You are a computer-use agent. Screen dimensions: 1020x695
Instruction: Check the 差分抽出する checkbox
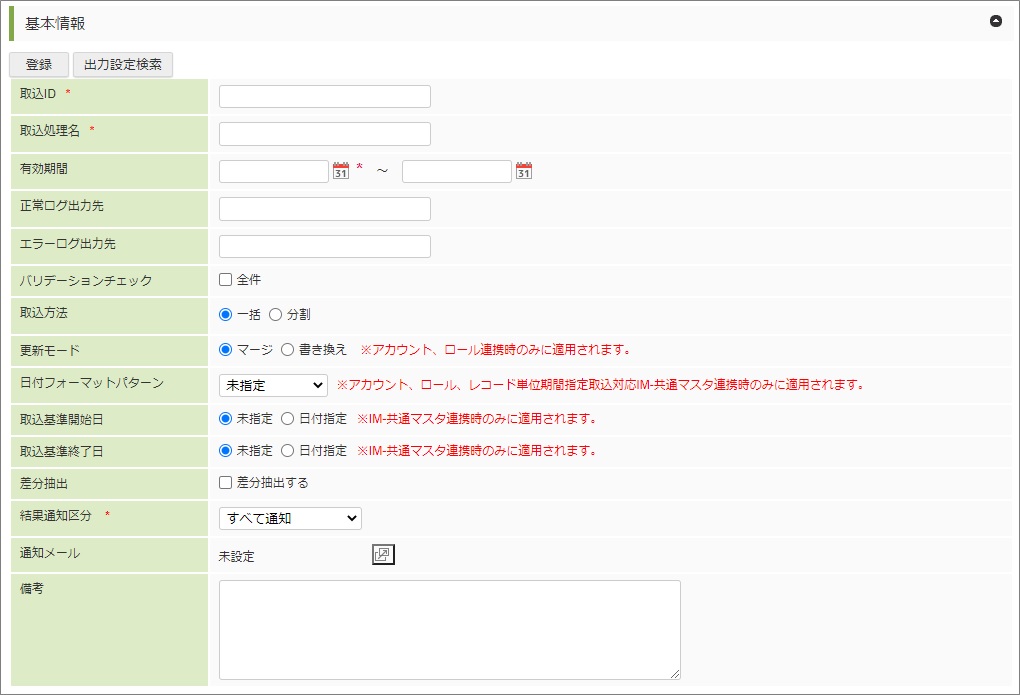[226, 482]
